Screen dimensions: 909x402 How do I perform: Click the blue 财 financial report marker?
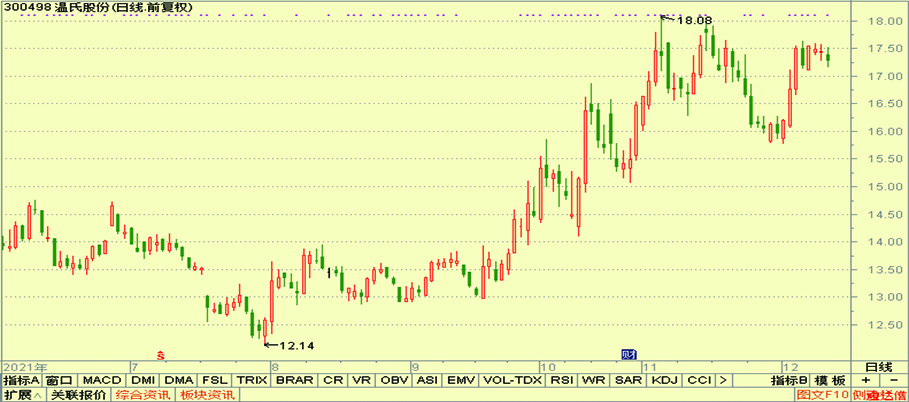pos(627,353)
